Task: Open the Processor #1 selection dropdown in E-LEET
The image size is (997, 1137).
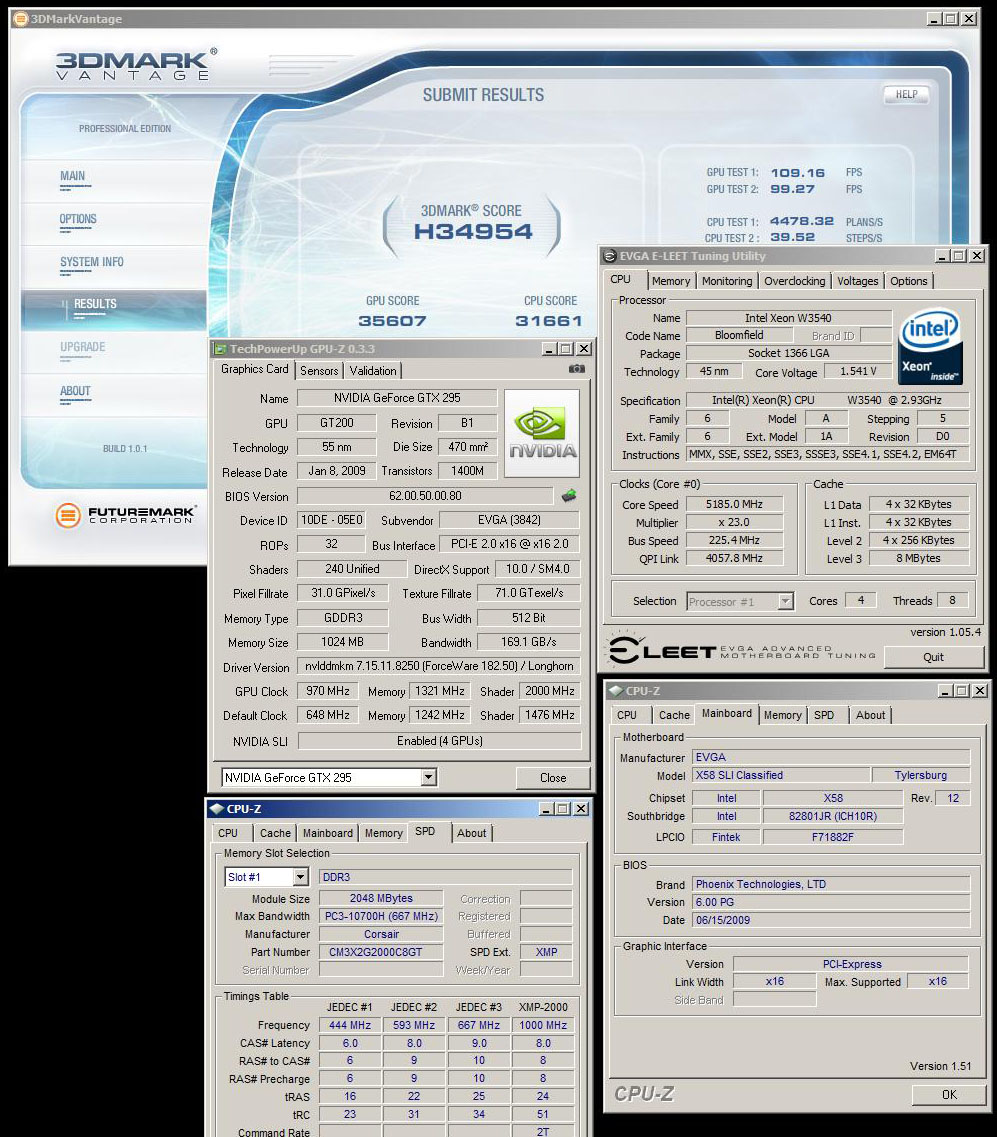Action: tap(785, 601)
